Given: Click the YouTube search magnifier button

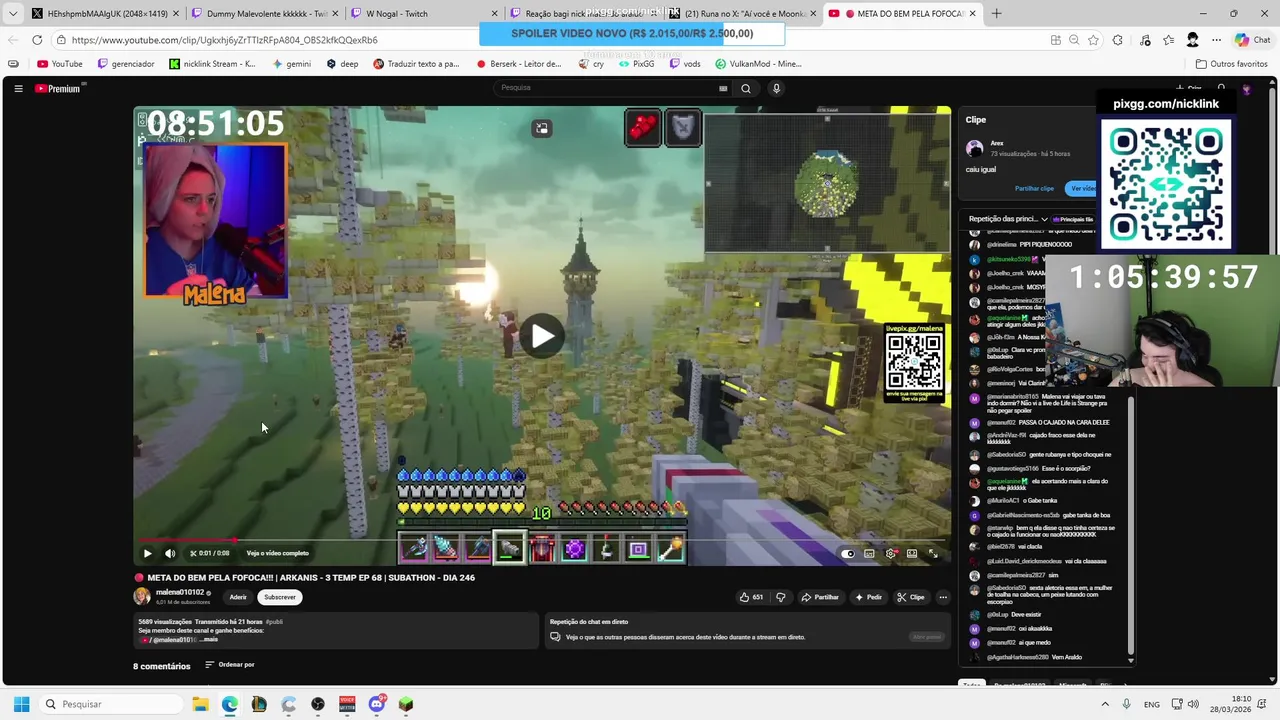Looking at the screenshot, I should point(745,88).
